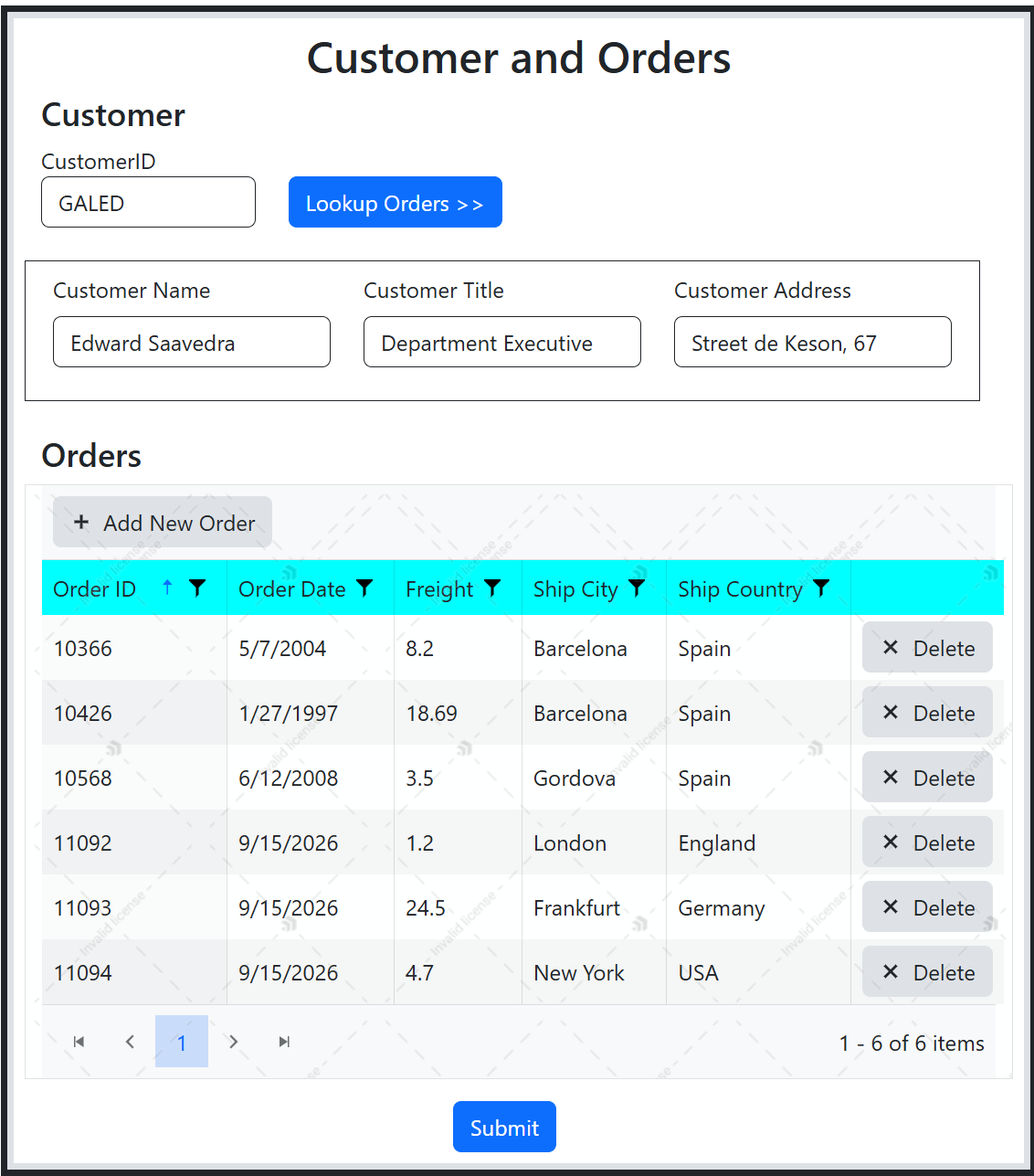This screenshot has height=1176, width=1034.
Task: Select the order ID cell 11093
Action: pos(134,907)
